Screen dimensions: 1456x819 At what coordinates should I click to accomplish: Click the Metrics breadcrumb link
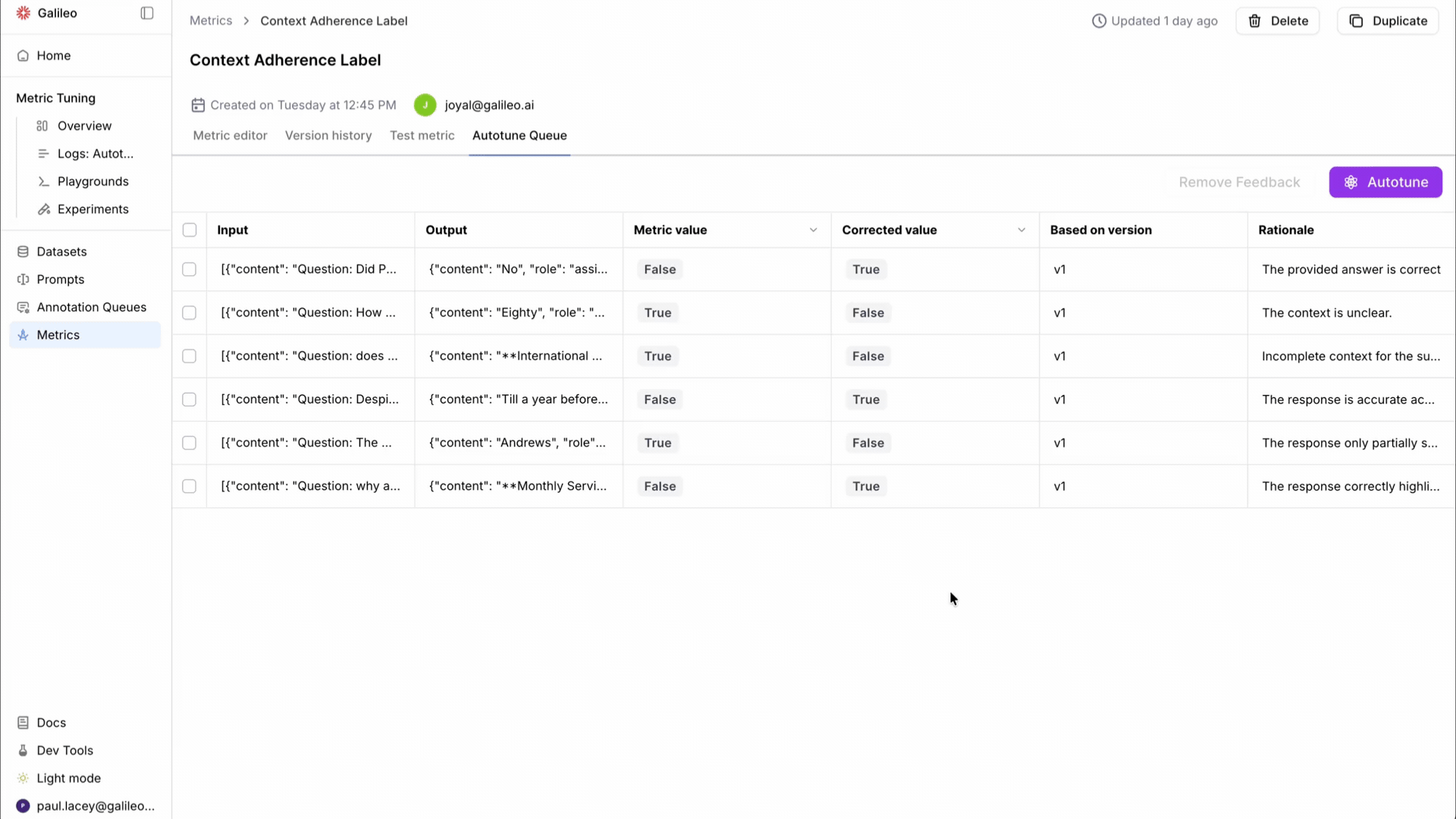coord(211,20)
